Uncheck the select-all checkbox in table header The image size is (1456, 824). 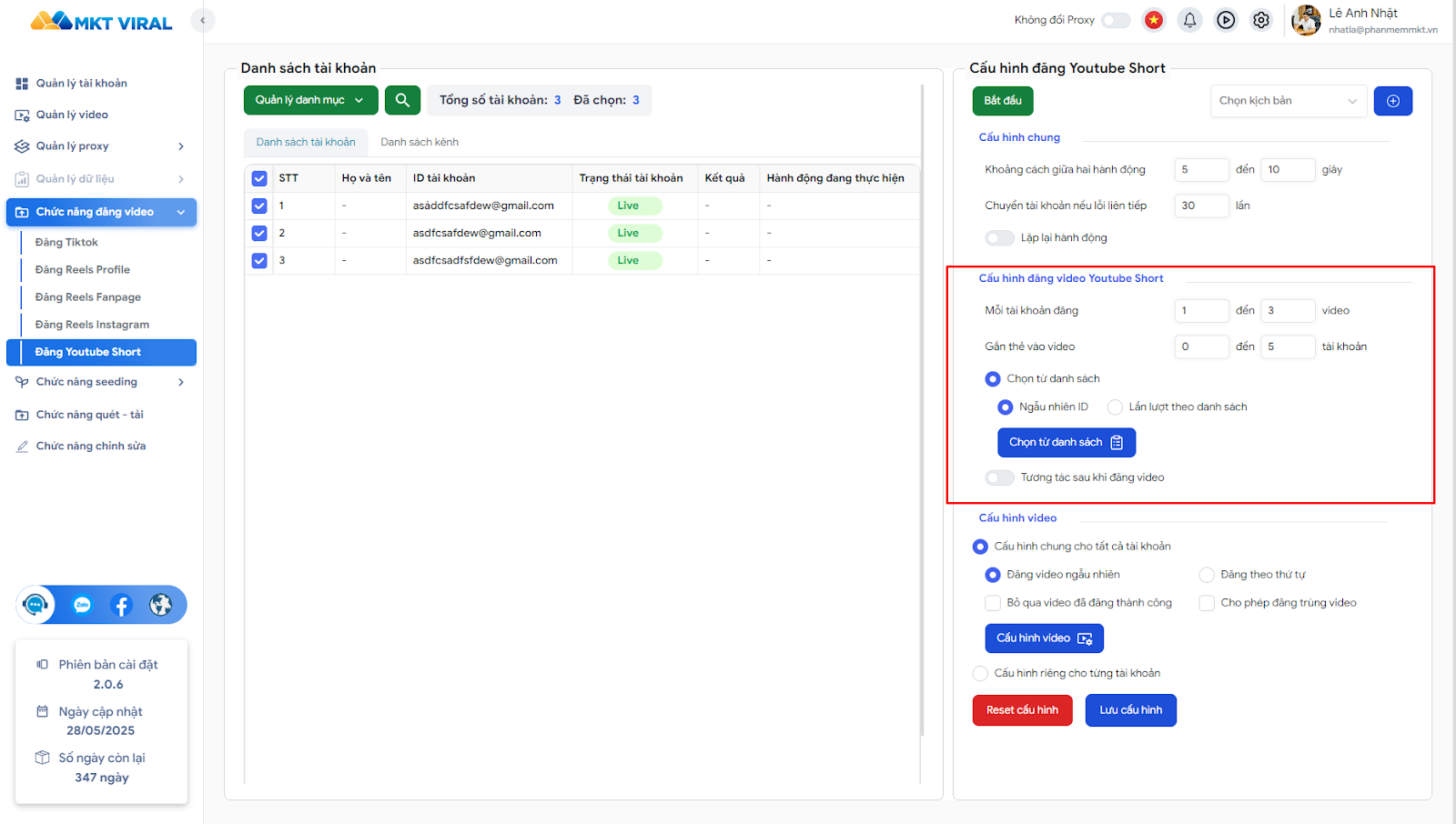[x=259, y=178]
